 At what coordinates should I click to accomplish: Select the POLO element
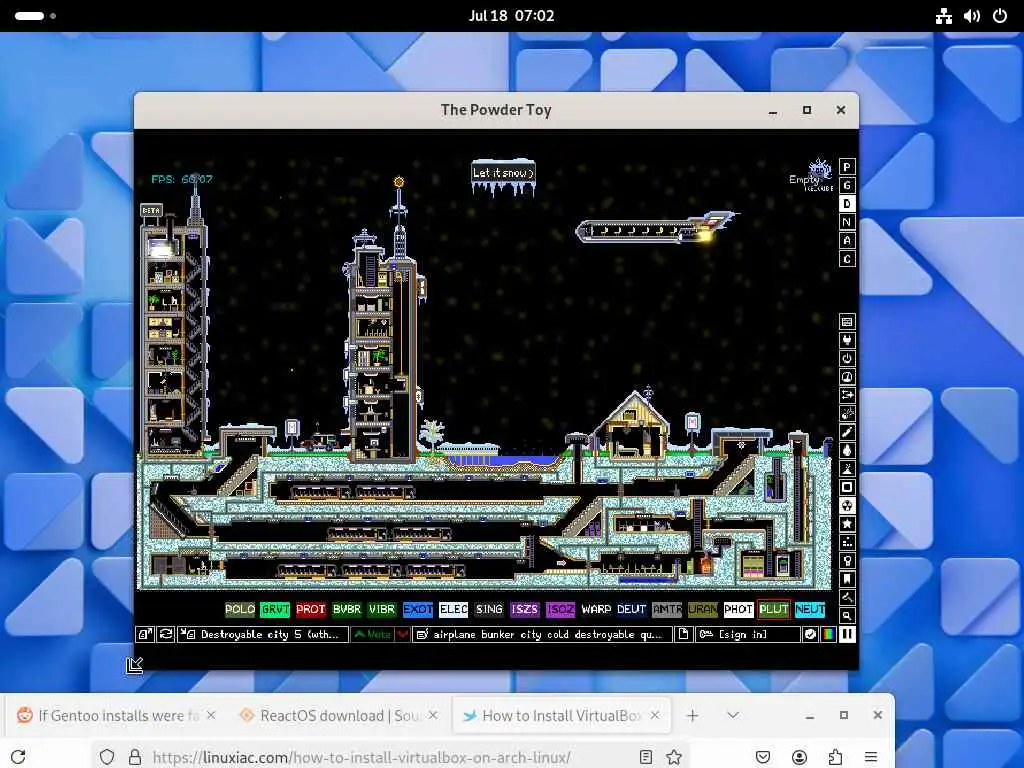(240, 609)
